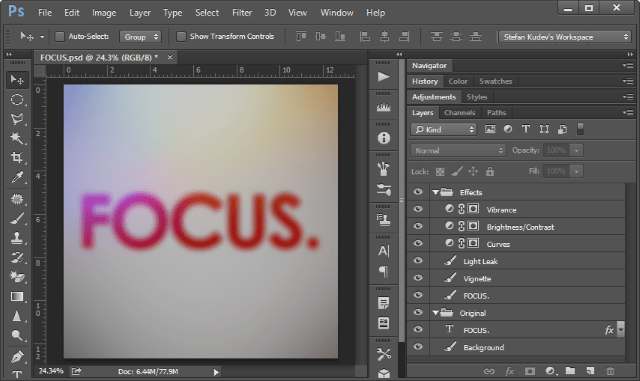
Task: Select the Brush tool in the toolbox
Action: pos(17,218)
